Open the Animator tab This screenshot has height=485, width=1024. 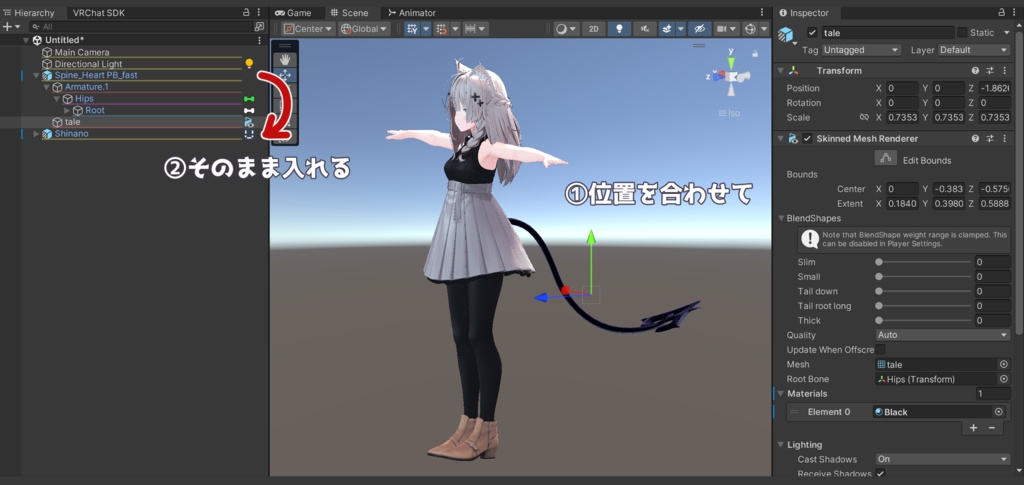[x=412, y=12]
